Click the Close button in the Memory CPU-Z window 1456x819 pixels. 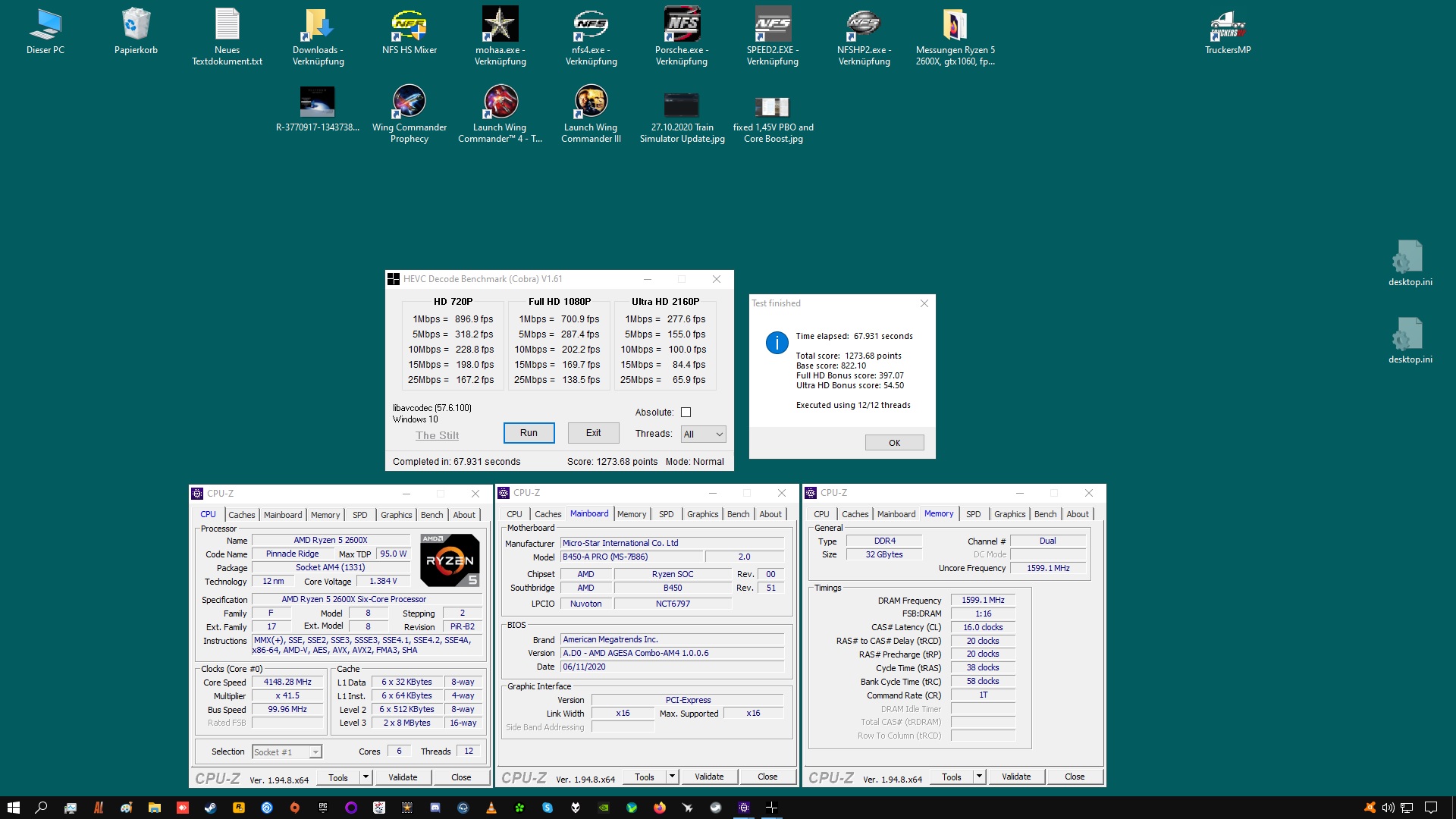tap(1074, 777)
